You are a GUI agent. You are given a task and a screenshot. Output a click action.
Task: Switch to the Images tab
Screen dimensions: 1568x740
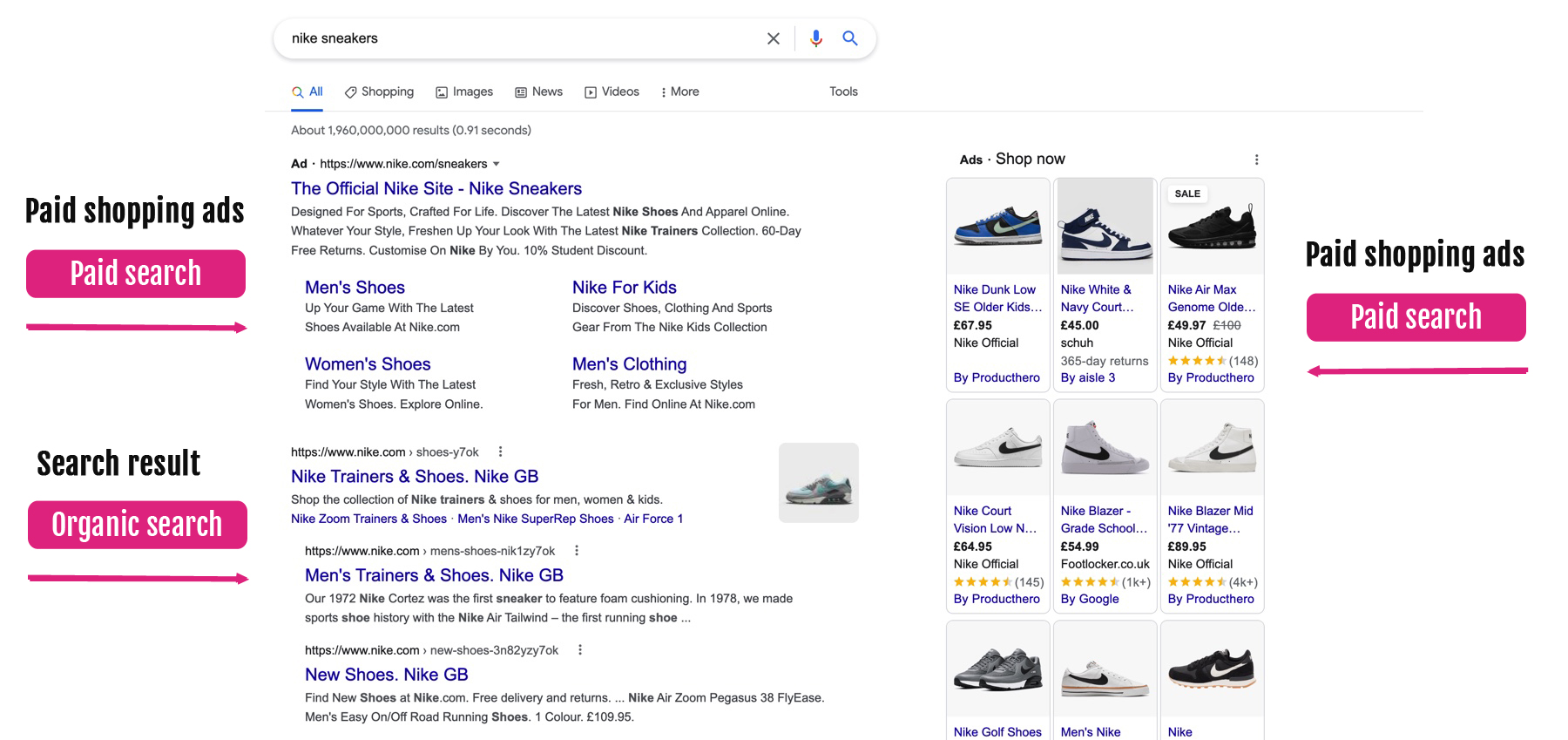tap(464, 92)
